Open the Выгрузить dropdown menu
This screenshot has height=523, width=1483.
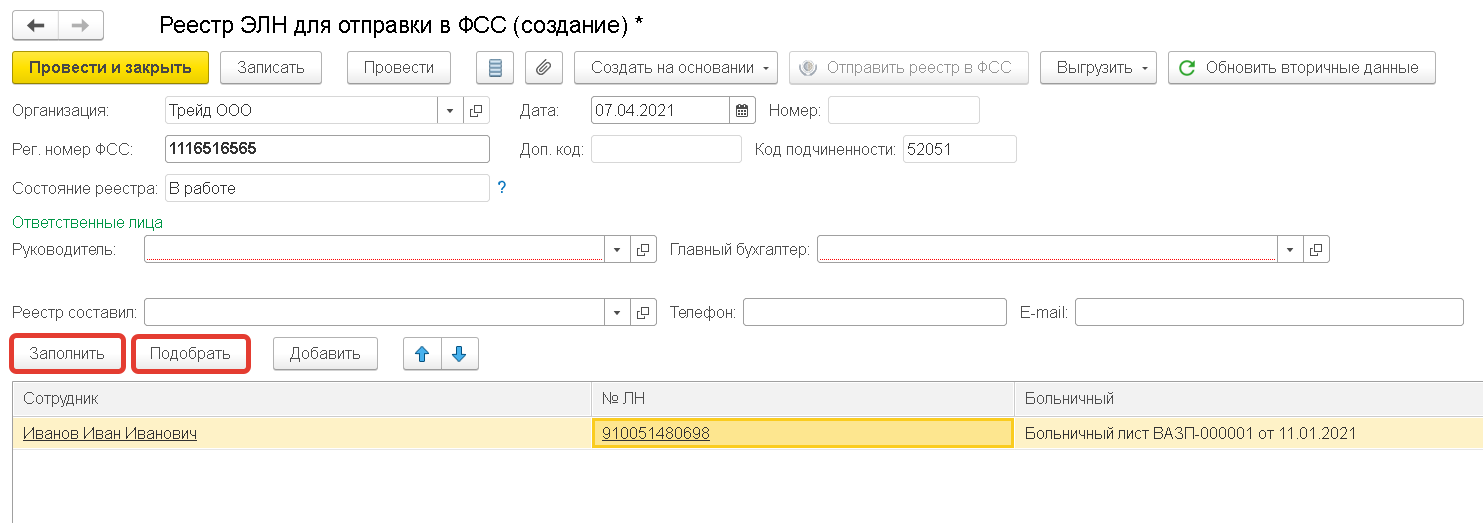[1098, 68]
